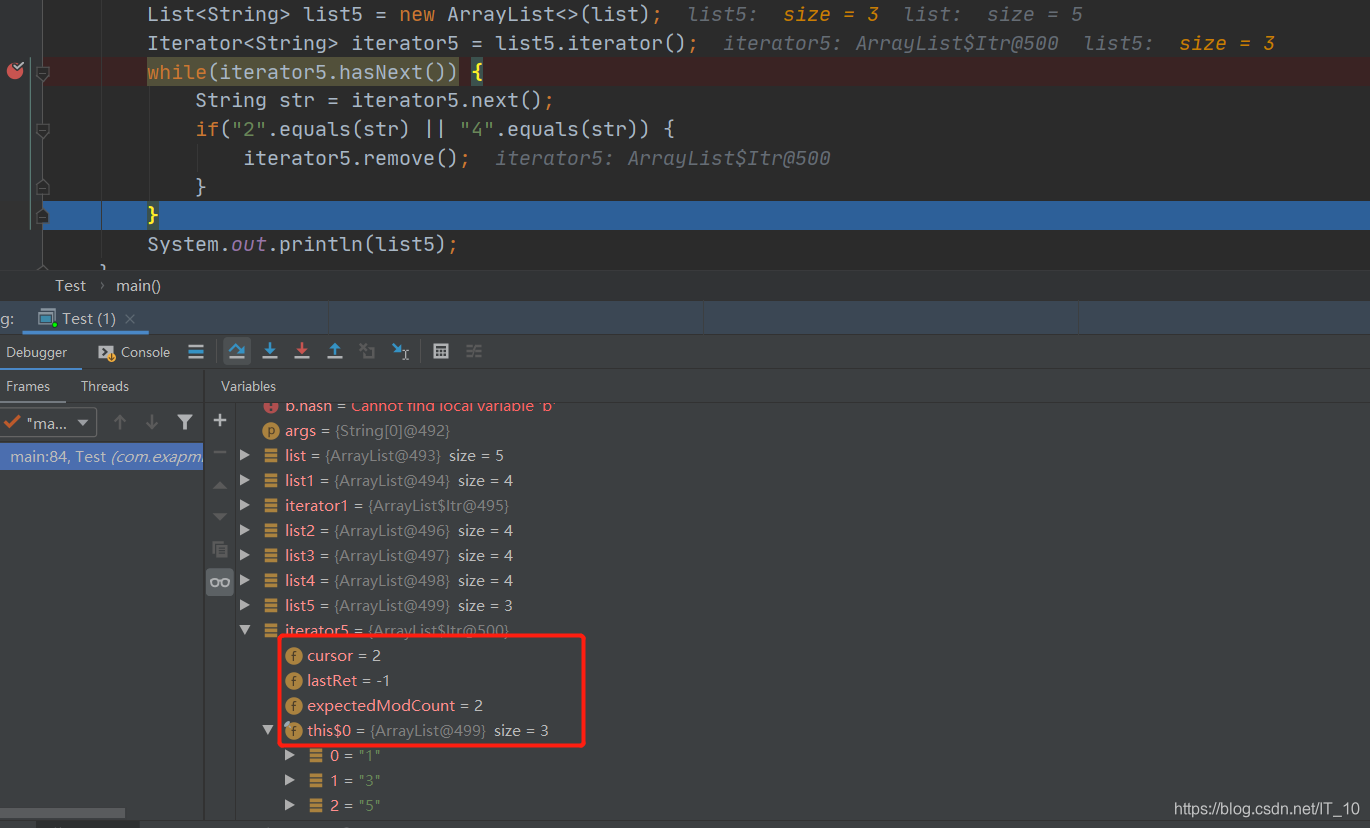The height and width of the screenshot is (828, 1370).
Task: Collapse the this$0 field node
Action: coord(268,731)
